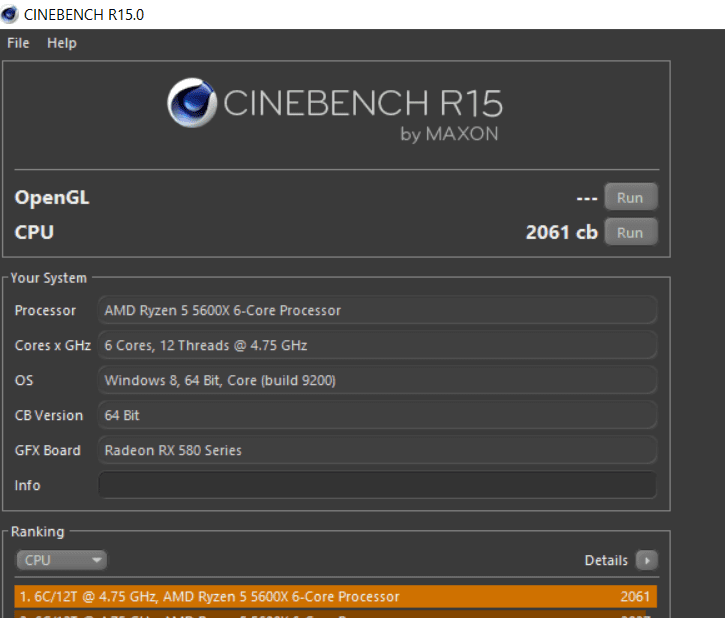Click the Cinebench R15 sphere logo
This screenshot has height=618, width=725.
pyautogui.click(x=192, y=103)
